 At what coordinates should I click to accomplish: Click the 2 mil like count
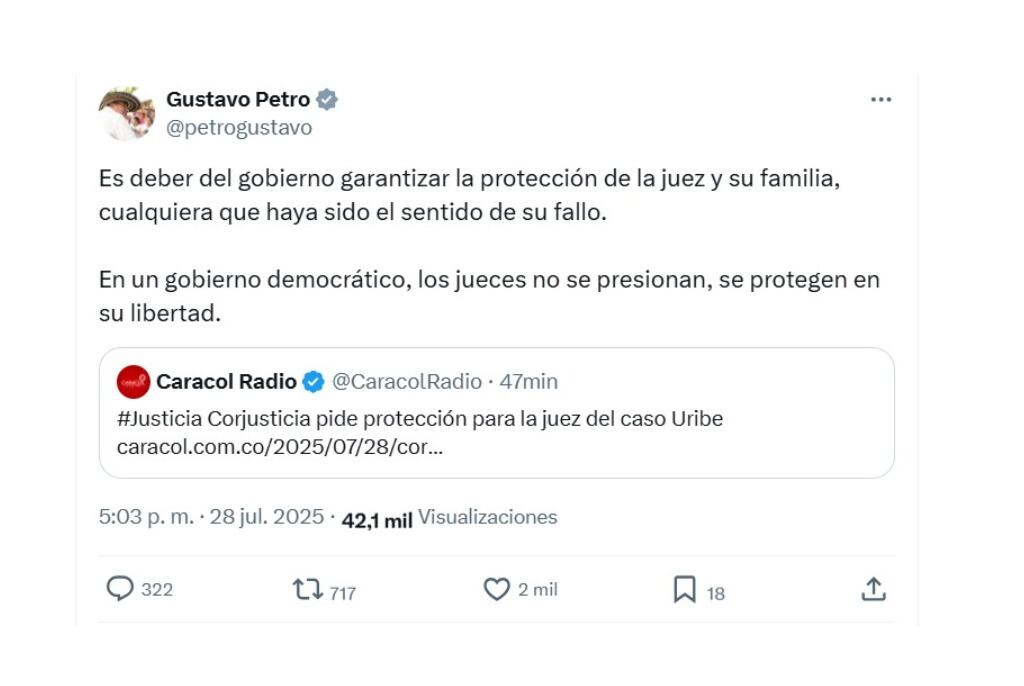pyautogui.click(x=537, y=590)
